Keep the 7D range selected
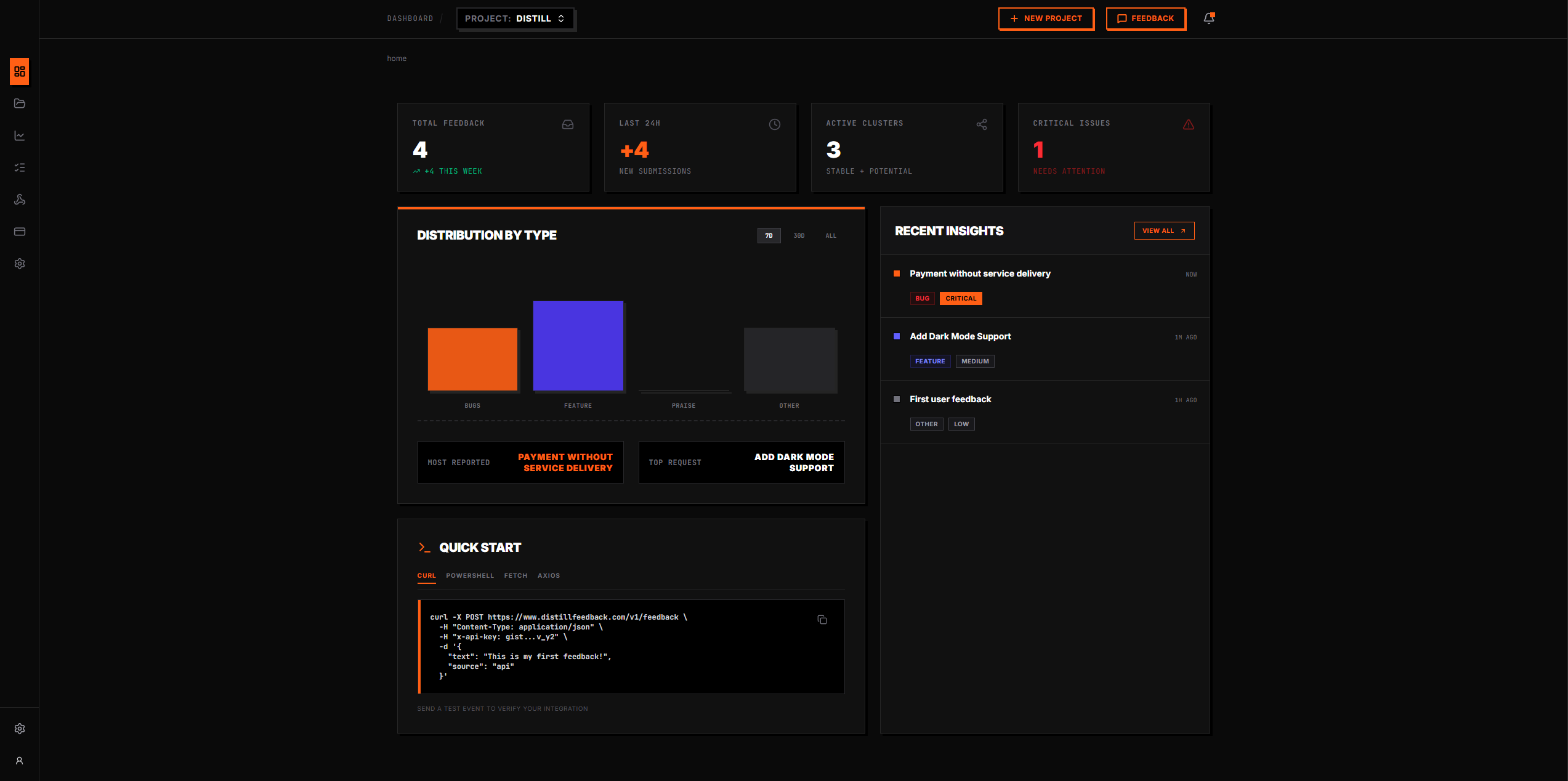Image resolution: width=1568 pixels, height=781 pixels. click(x=769, y=235)
